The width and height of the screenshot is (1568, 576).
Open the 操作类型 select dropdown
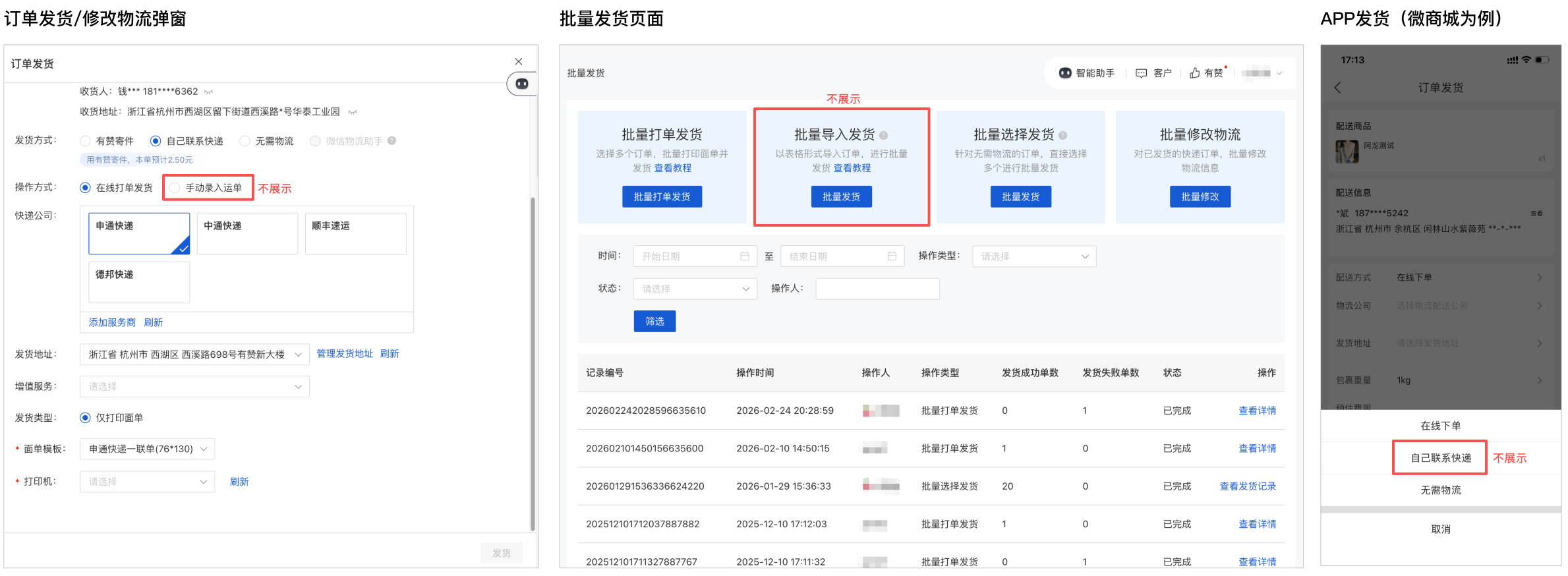[x=1033, y=256]
